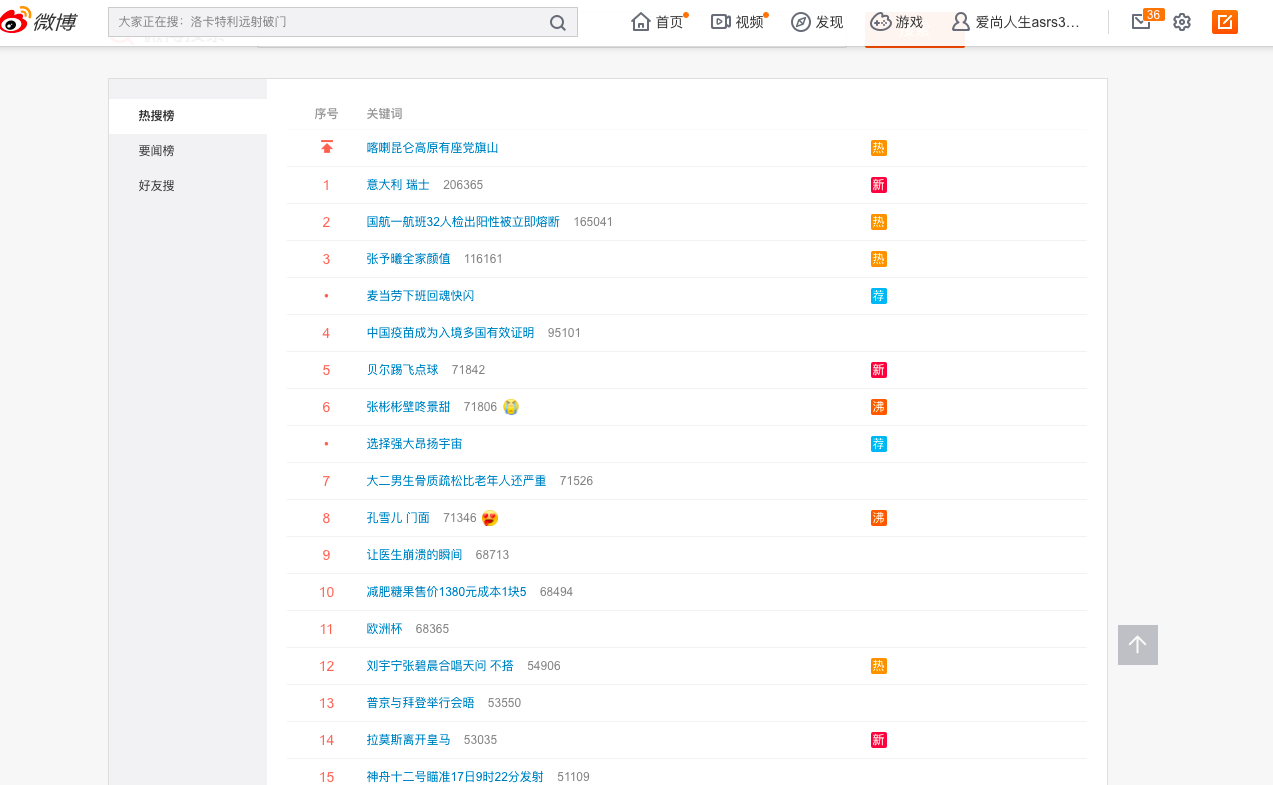Click the 热 badge beside 张予曦全家颜值
The image size is (1273, 785).
(x=879, y=259)
